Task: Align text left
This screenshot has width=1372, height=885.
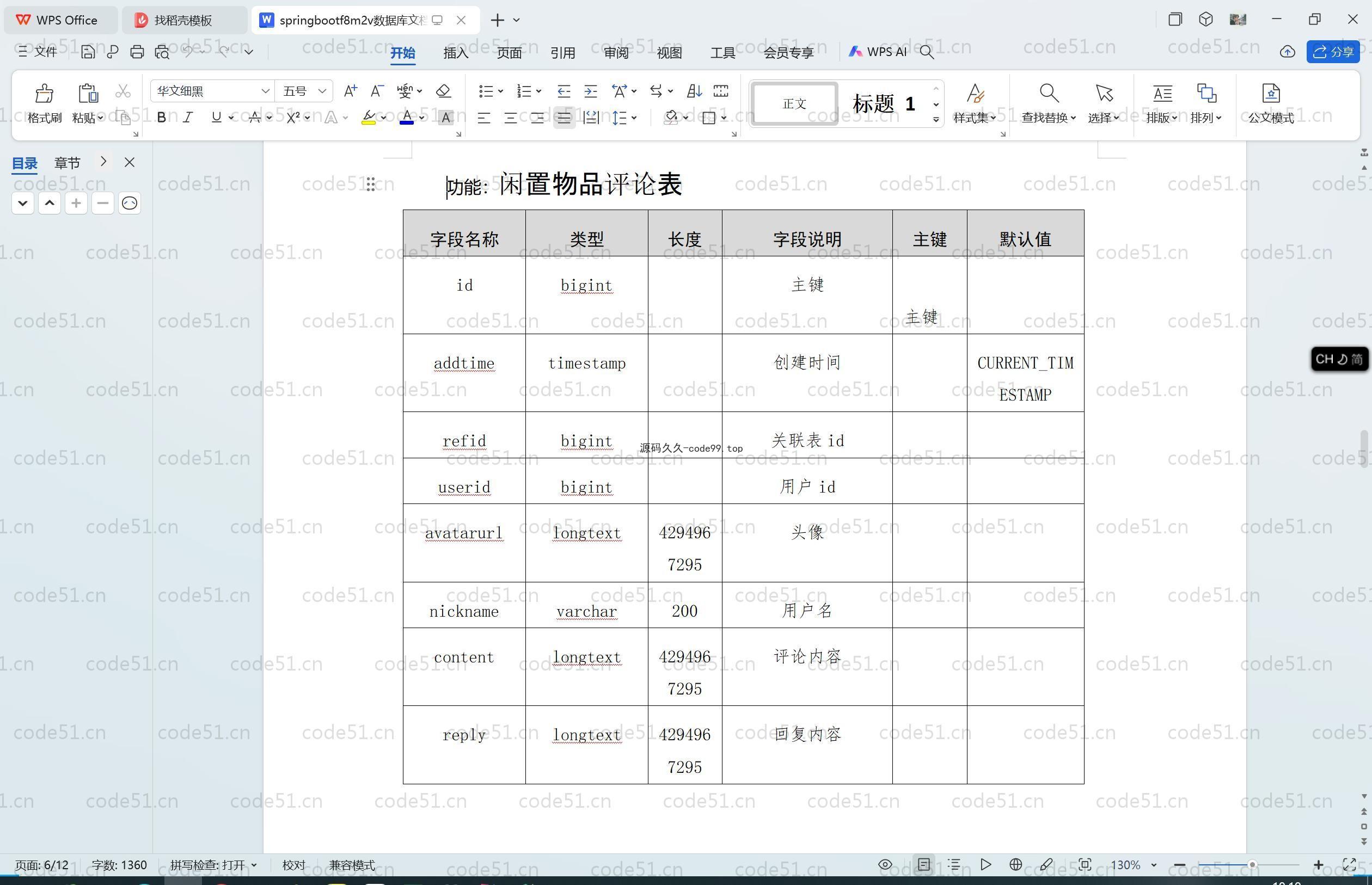Action: [x=484, y=118]
